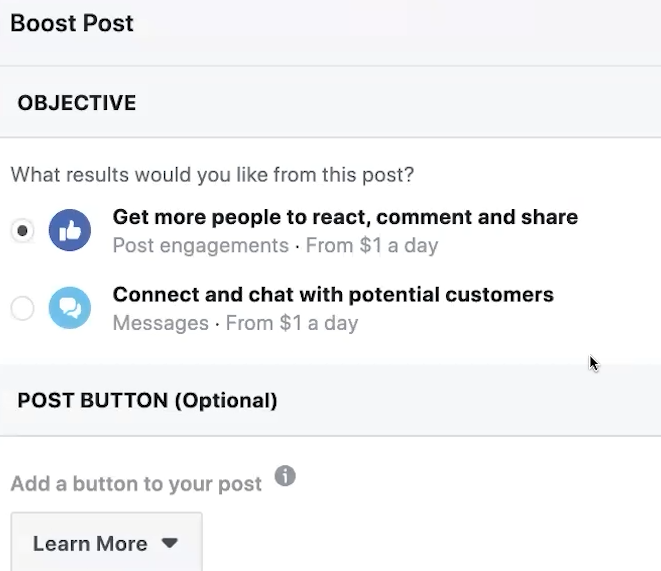Select the post engagements radio button
The height and width of the screenshot is (571, 661).
click(x=22, y=231)
